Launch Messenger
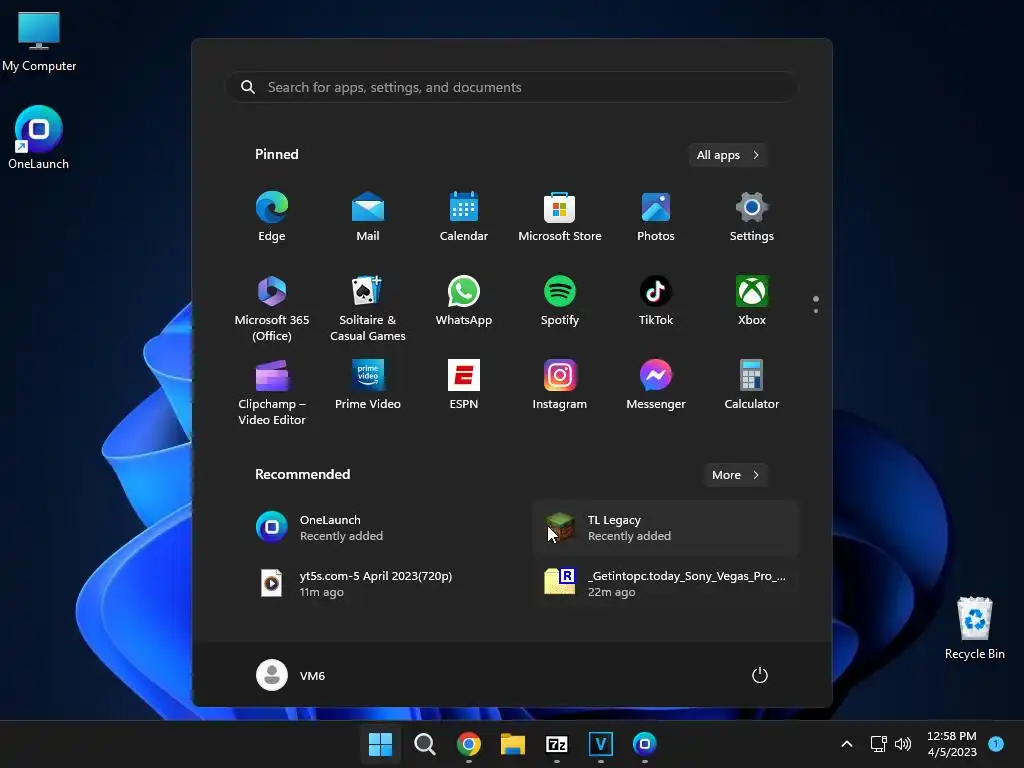Viewport: 1024px width, 768px height. tap(656, 385)
